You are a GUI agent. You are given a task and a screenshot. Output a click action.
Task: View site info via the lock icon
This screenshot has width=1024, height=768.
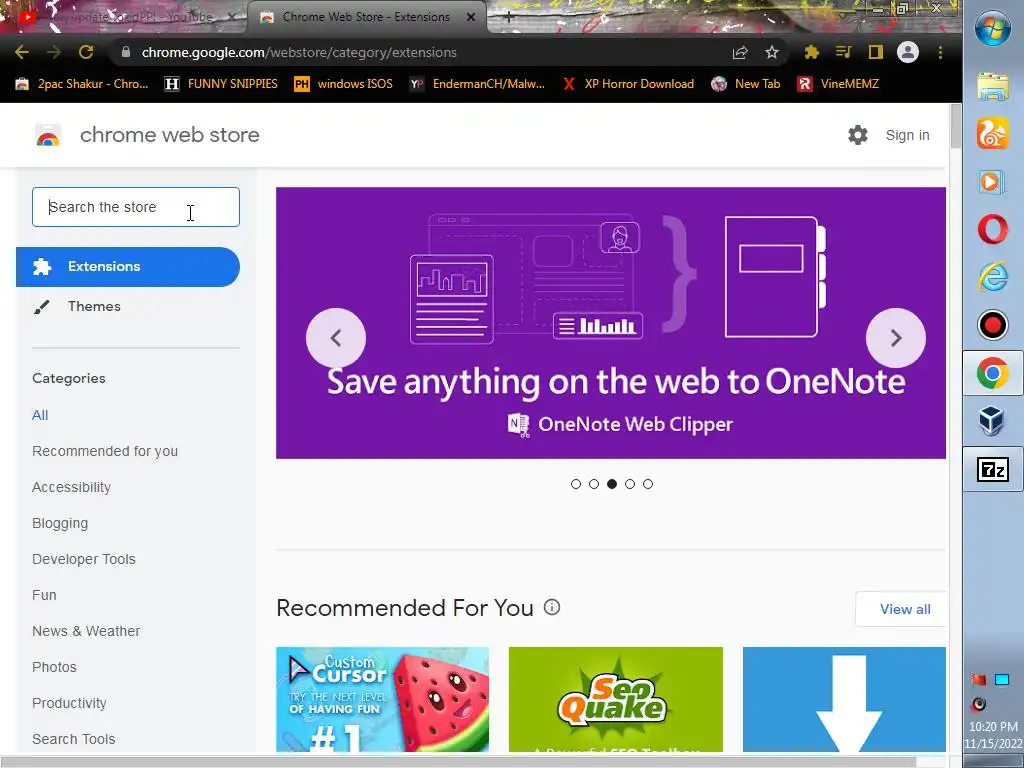click(126, 52)
